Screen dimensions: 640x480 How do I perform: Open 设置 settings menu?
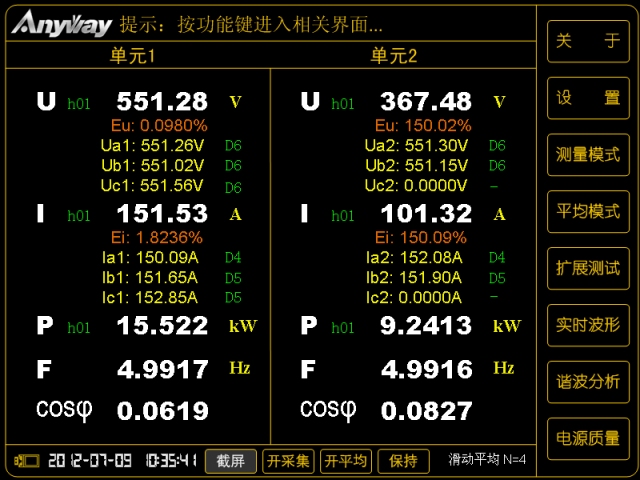588,98
